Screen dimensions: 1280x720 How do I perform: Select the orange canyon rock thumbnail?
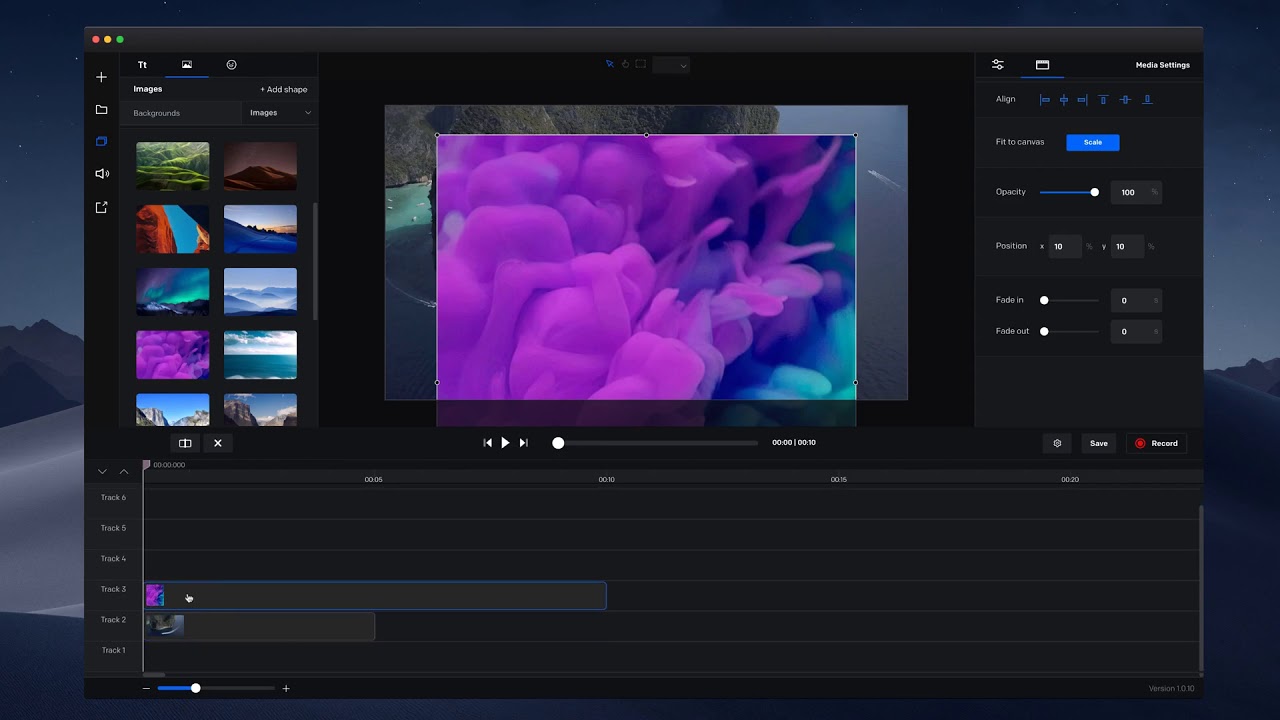click(173, 229)
